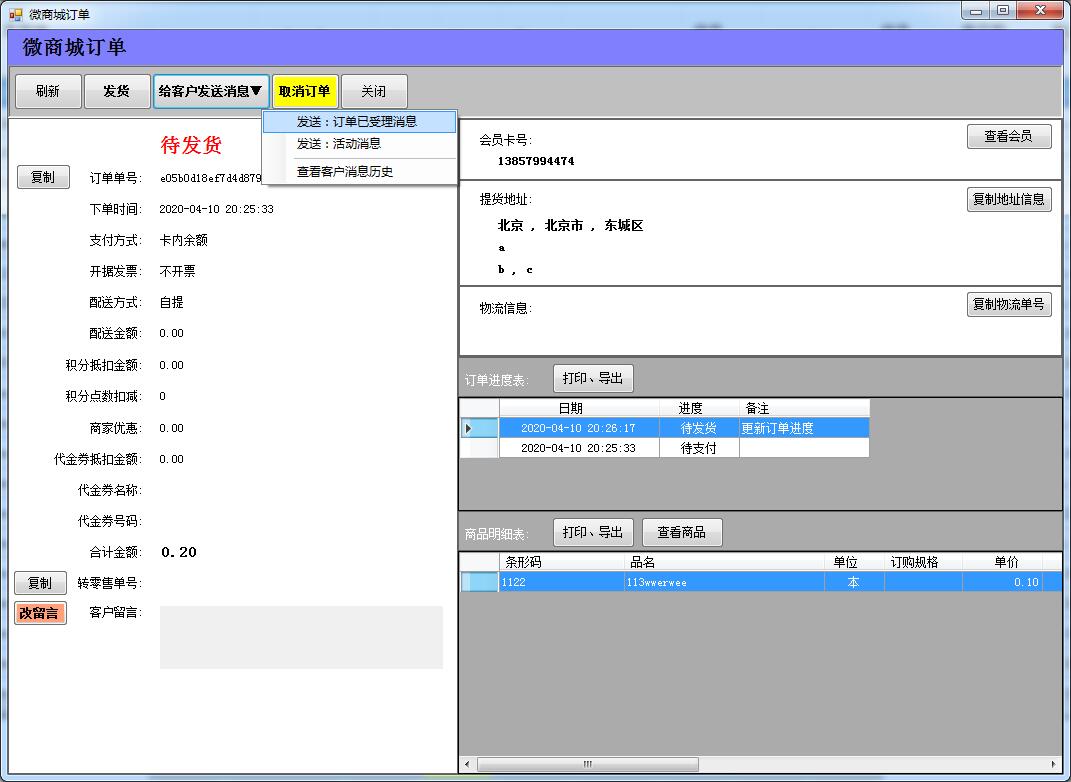
Task: Print or export the 商品明细表
Action: tap(593, 533)
